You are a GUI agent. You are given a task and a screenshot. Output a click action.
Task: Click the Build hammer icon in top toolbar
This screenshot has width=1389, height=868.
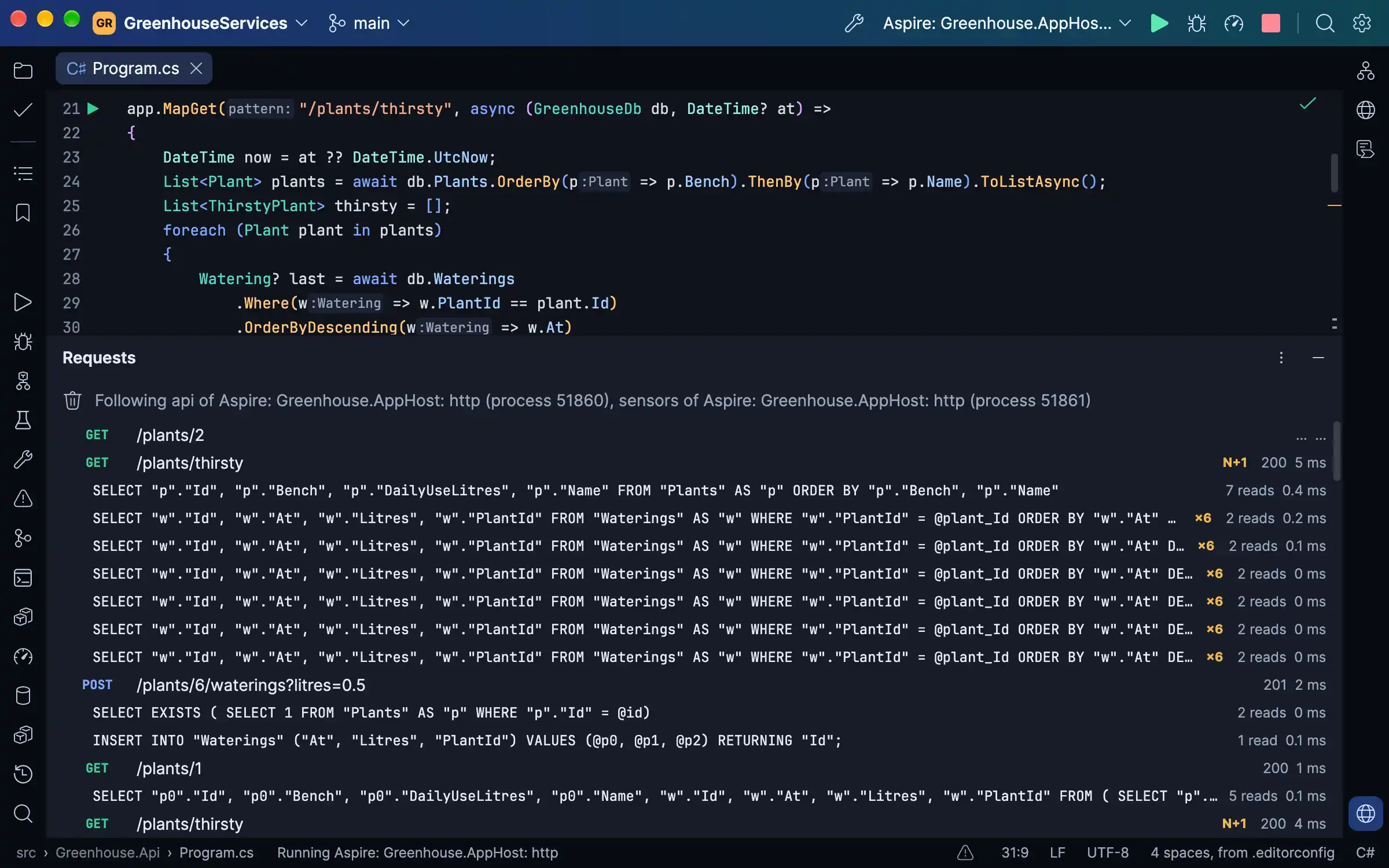(854, 23)
